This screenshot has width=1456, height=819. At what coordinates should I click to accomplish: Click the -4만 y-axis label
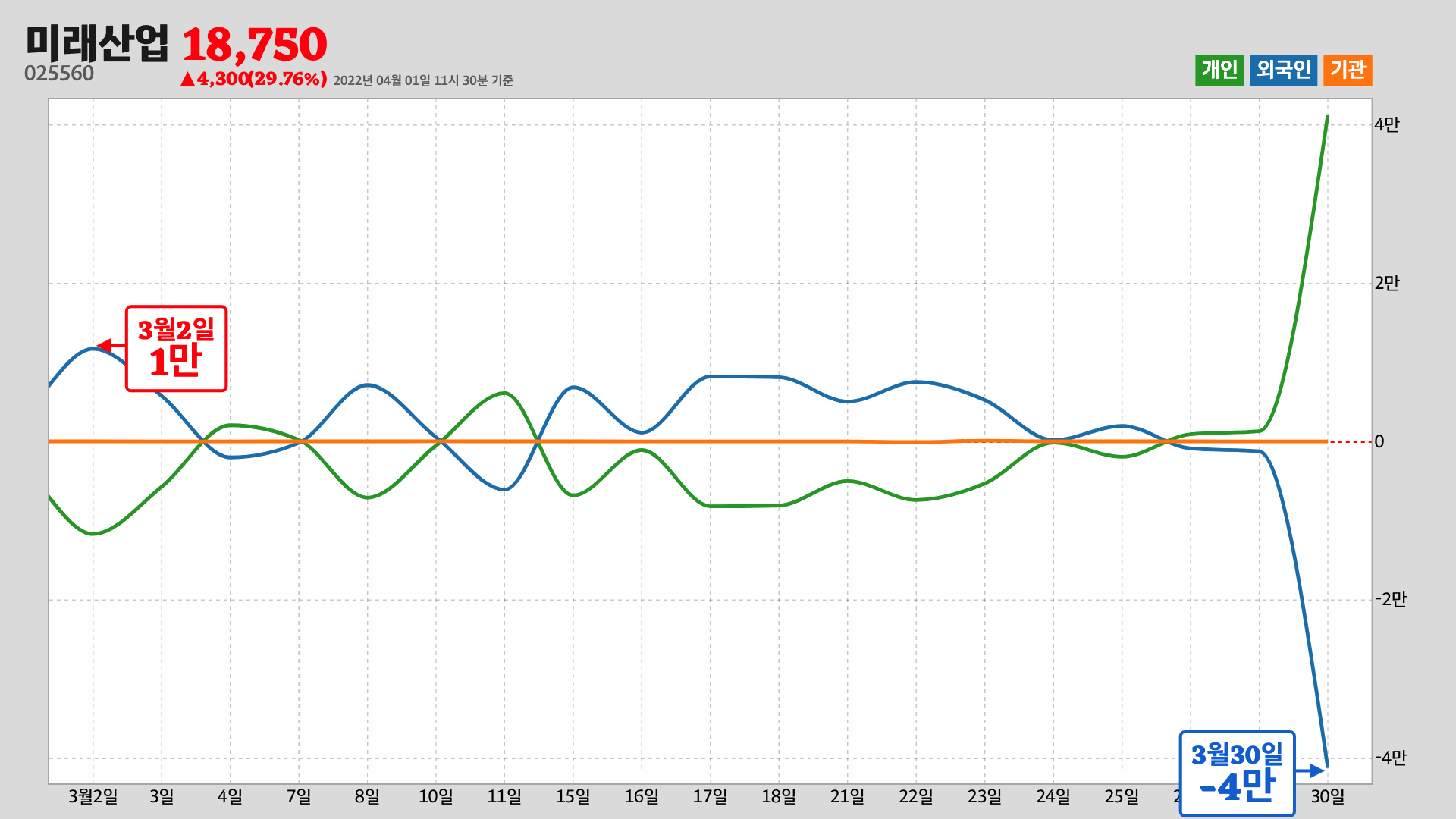[1391, 758]
